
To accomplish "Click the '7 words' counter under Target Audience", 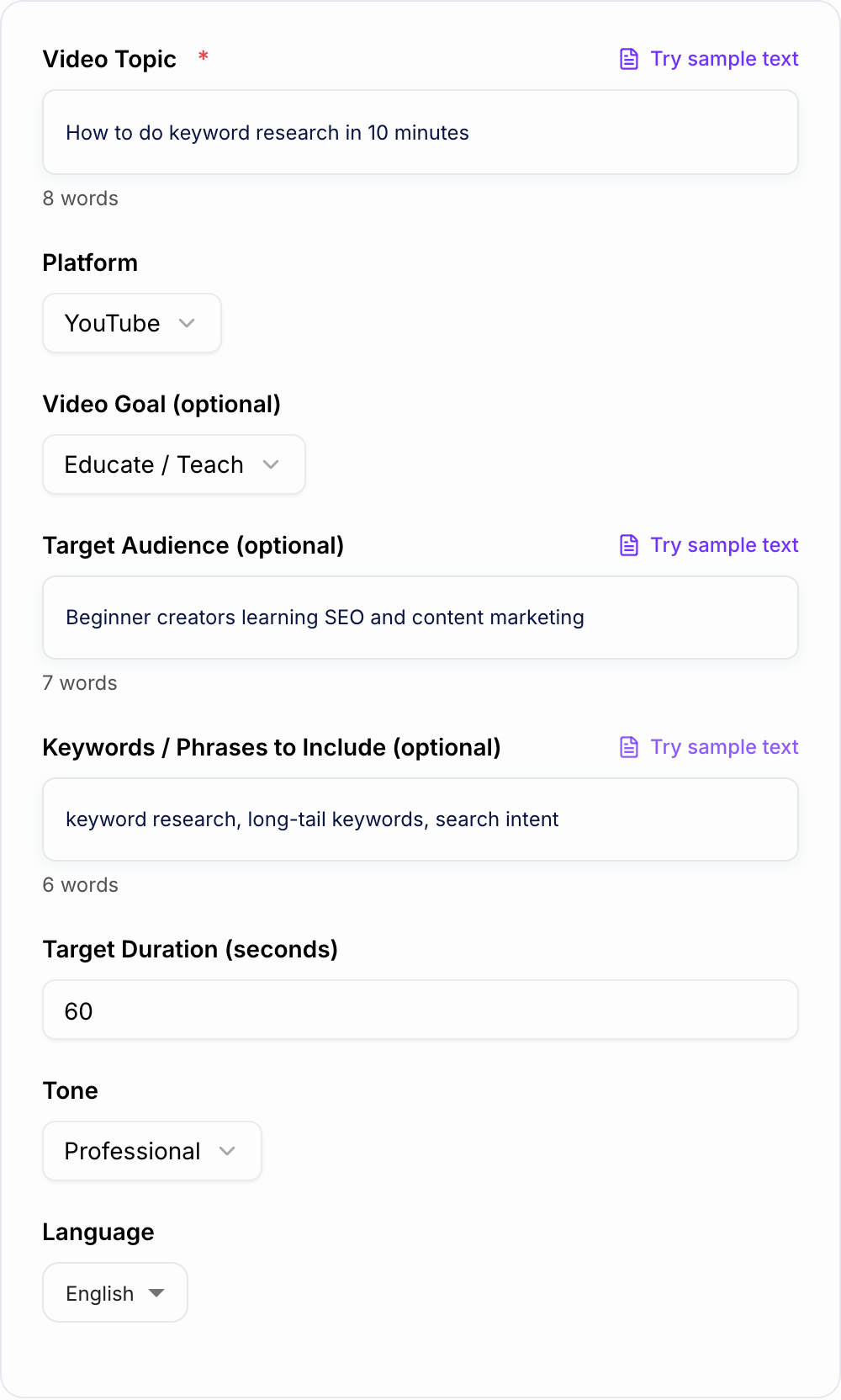I will [80, 683].
